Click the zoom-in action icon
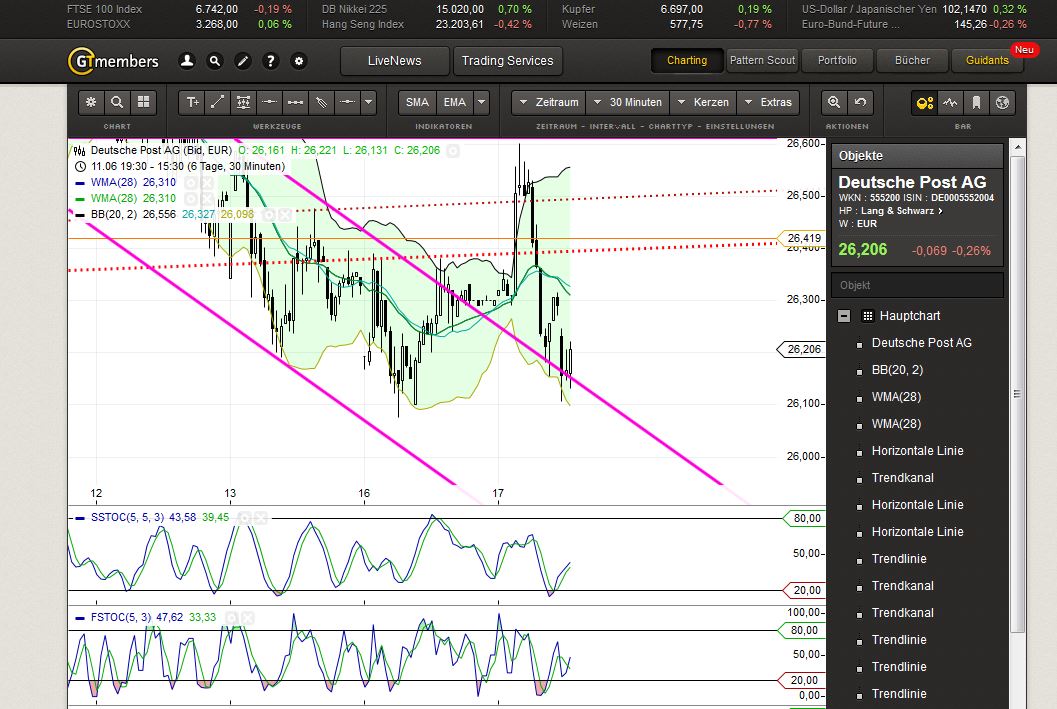The image size is (1057, 709). [x=834, y=102]
